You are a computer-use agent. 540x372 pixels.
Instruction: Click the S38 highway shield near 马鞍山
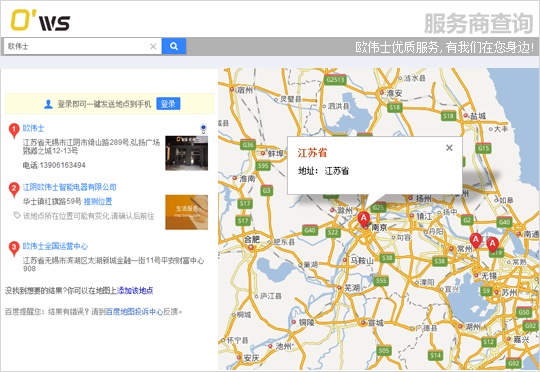click(386, 257)
